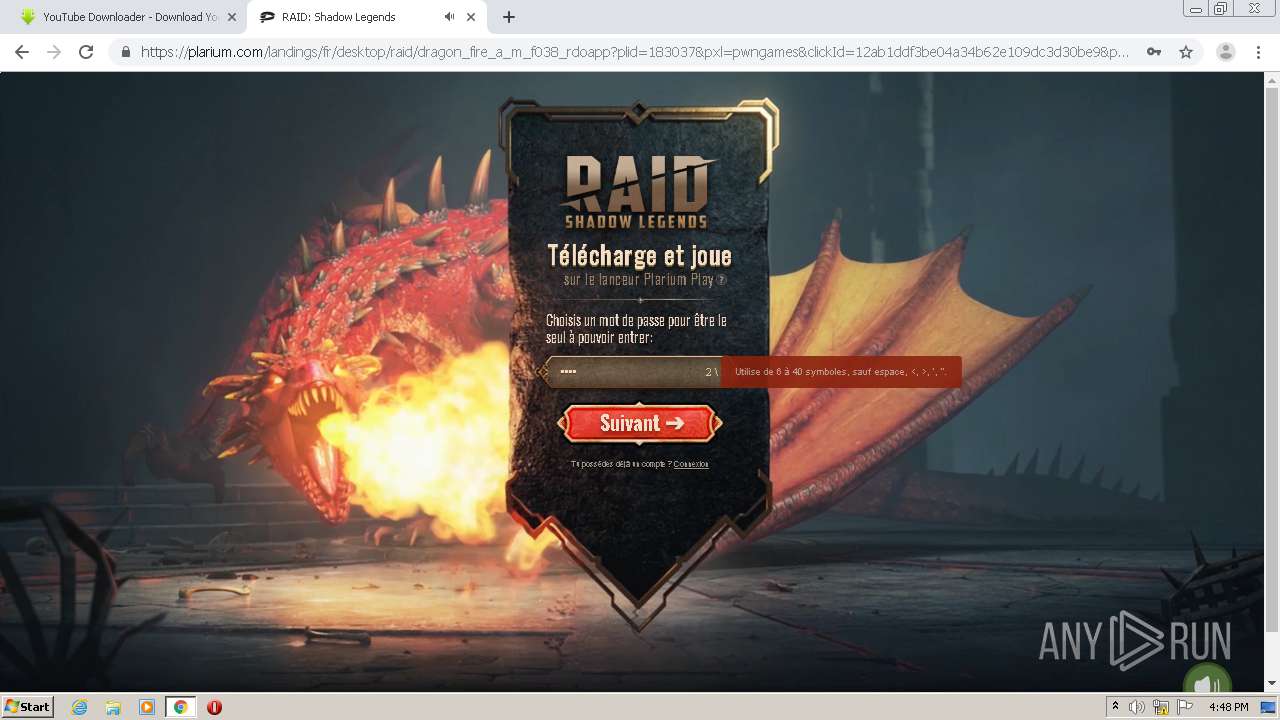Click the Suivant button
Image resolution: width=1280 pixels, height=720 pixels.
[640, 423]
